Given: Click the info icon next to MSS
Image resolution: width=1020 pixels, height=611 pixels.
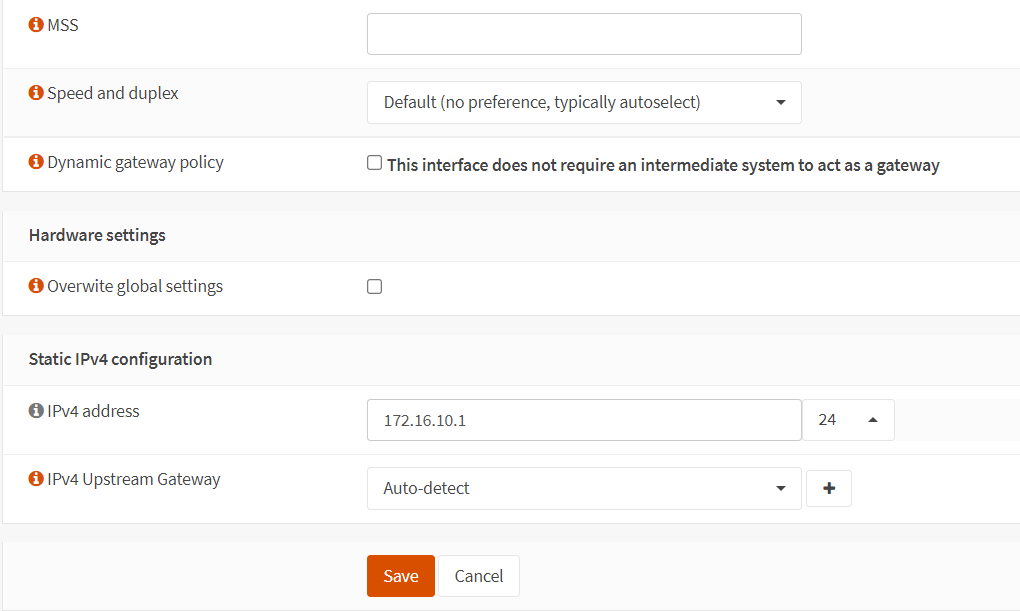Looking at the screenshot, I should click(x=36, y=25).
